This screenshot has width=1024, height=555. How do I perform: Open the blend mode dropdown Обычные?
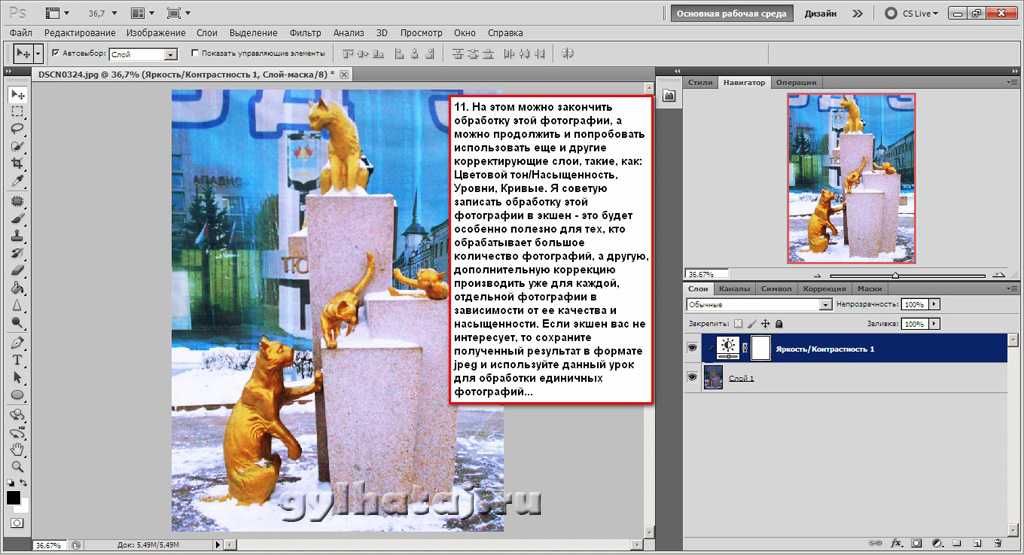pyautogui.click(x=756, y=304)
